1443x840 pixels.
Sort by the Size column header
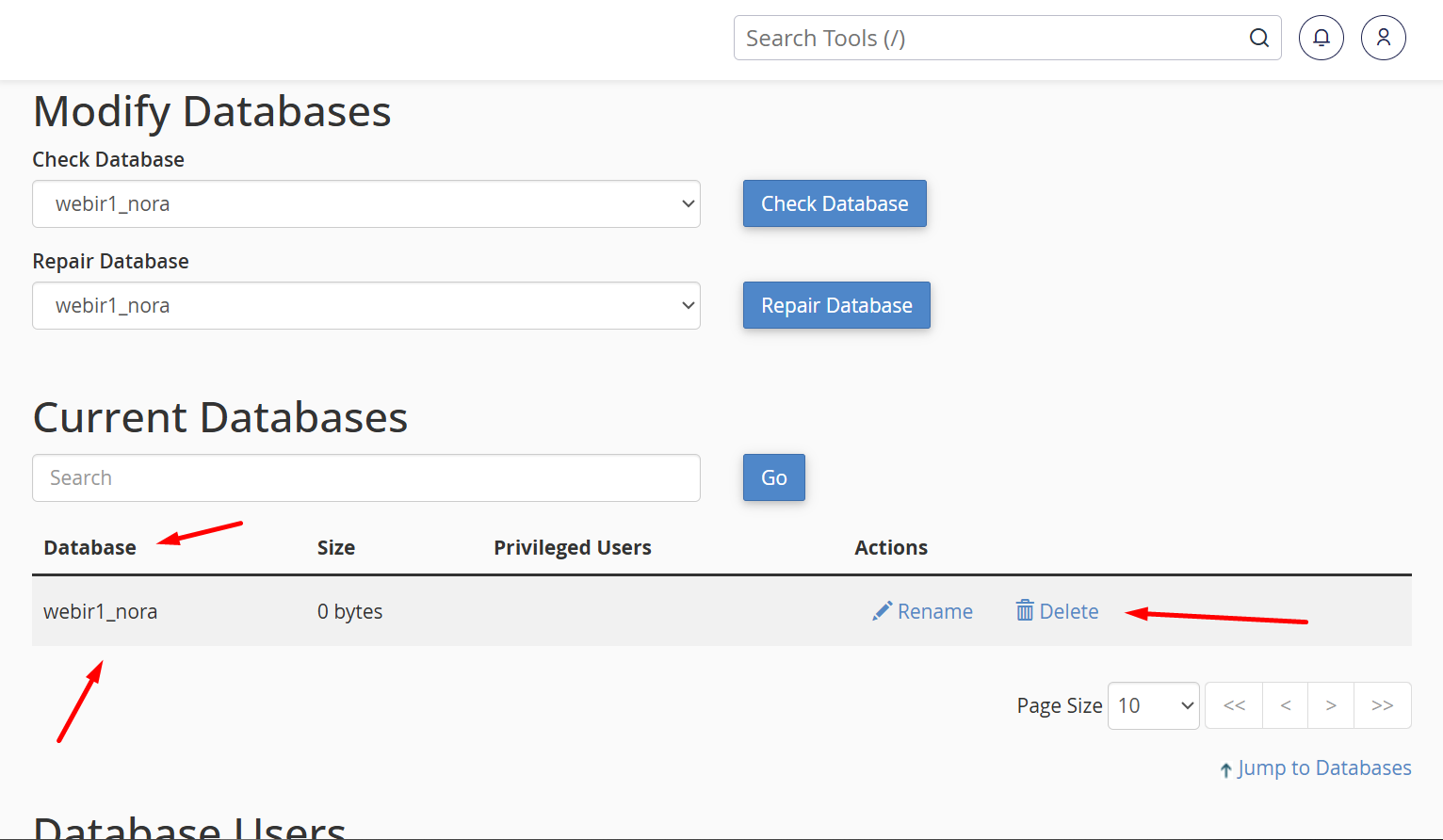[335, 547]
